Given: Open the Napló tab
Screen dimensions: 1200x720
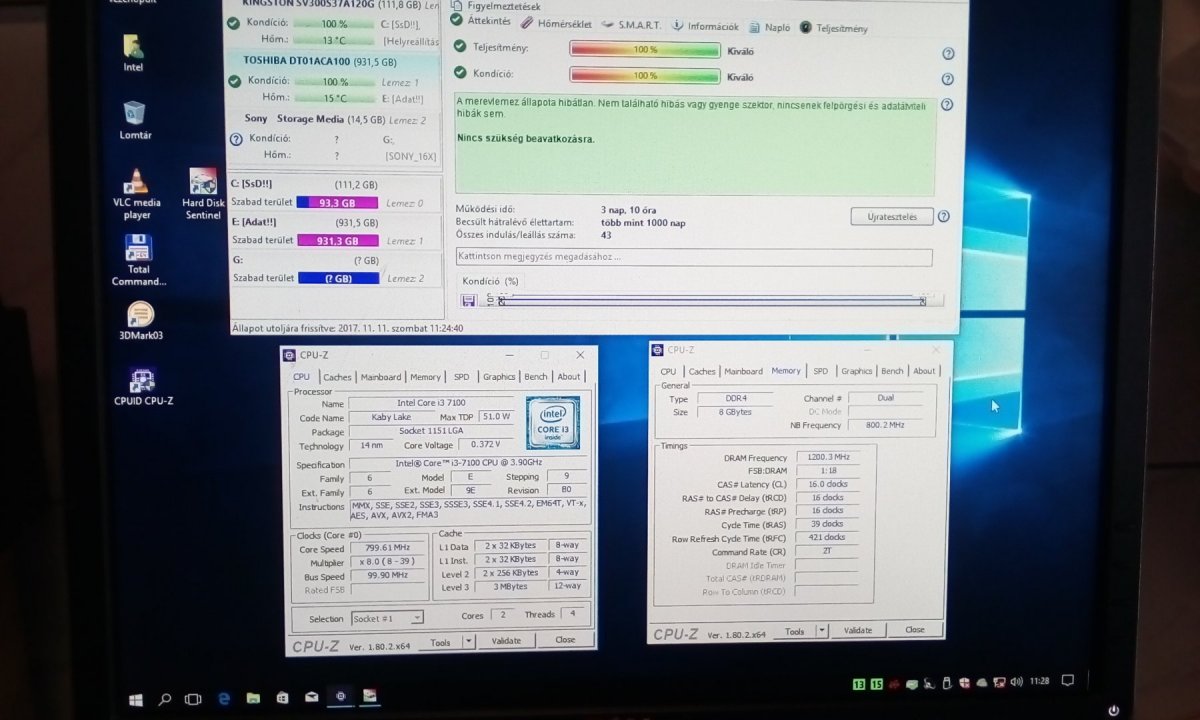Looking at the screenshot, I should coord(768,27).
